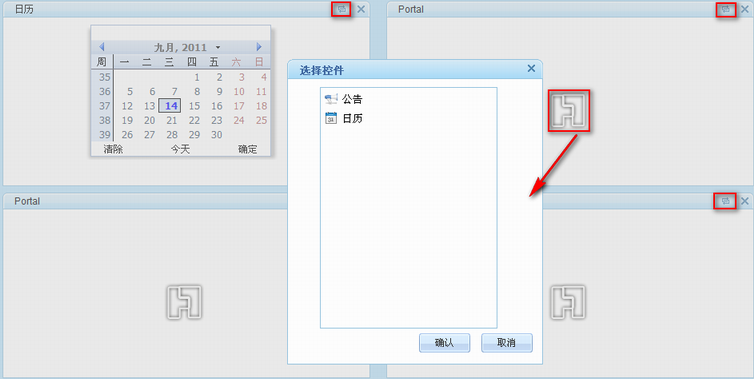This screenshot has height=379, width=754.
Task: Open widget selector icon in lower-right panel header
Action: click(x=726, y=201)
